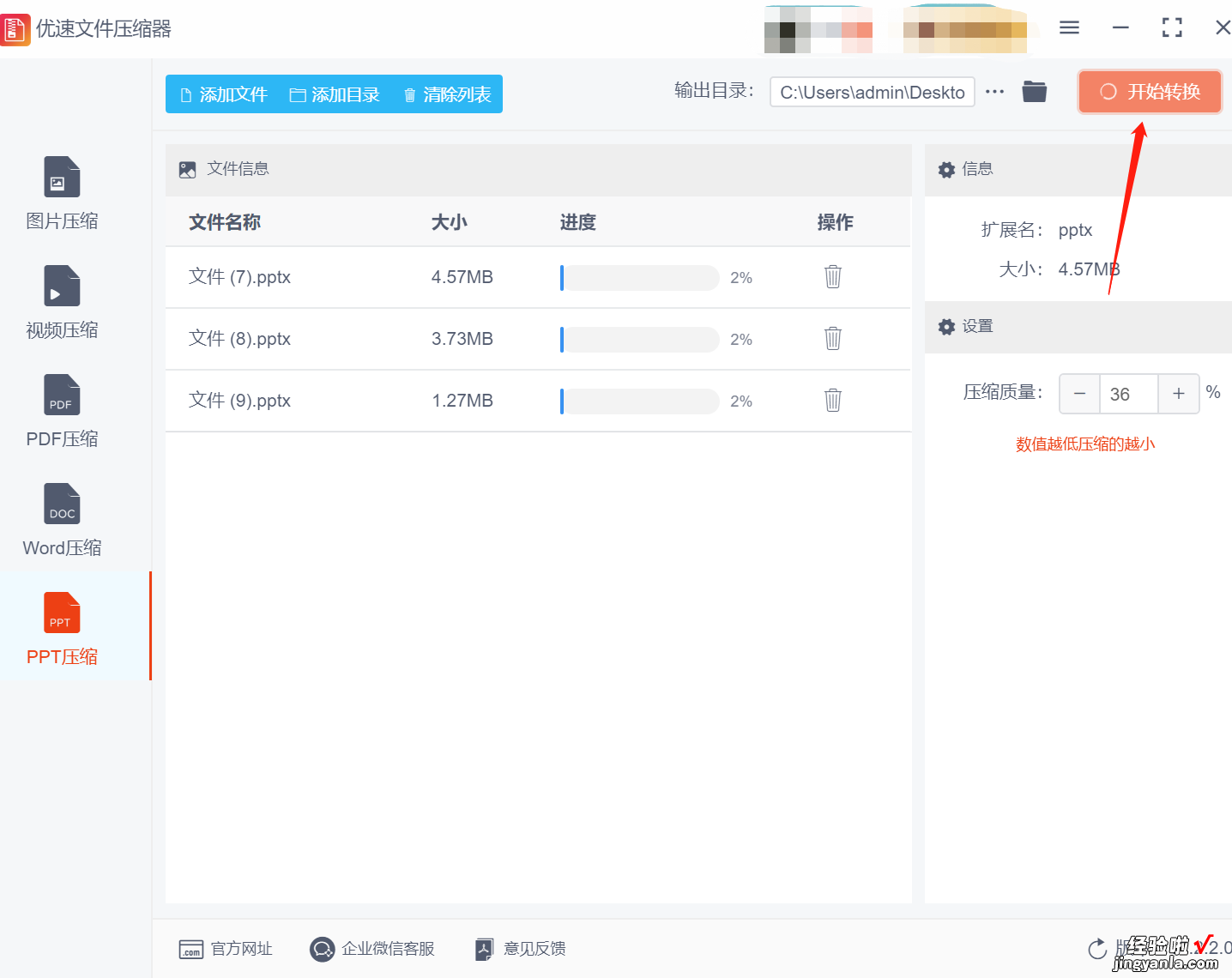Delete 文件 (9).pptx with its trash icon

coord(833,400)
